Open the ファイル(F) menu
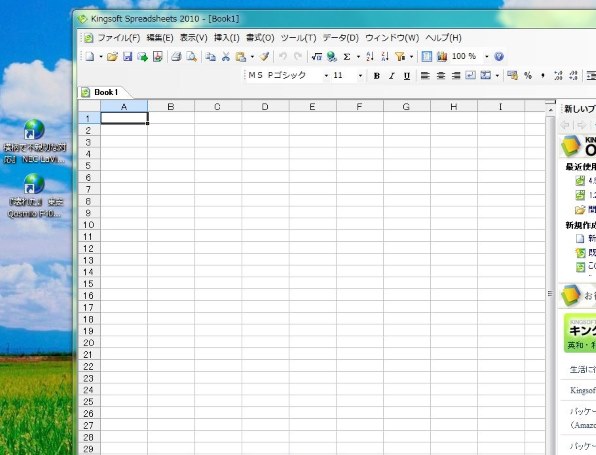Image resolution: width=596 pixels, height=455 pixels. pyautogui.click(x=119, y=38)
